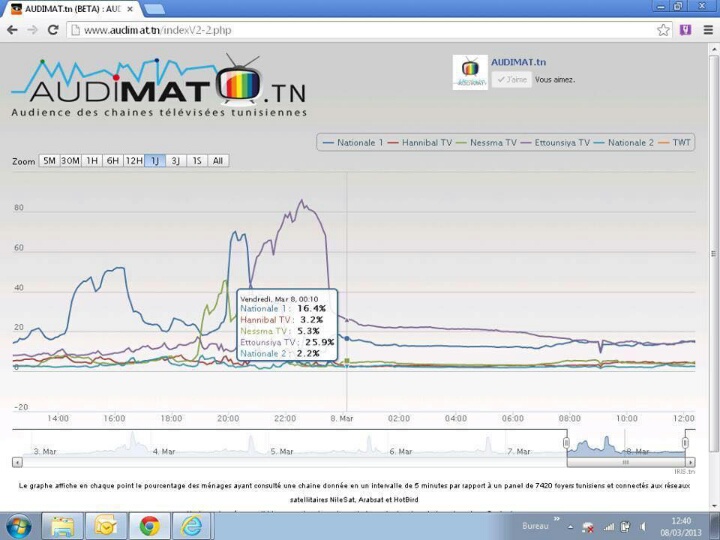Click the volume speaker tray icon

(643, 527)
